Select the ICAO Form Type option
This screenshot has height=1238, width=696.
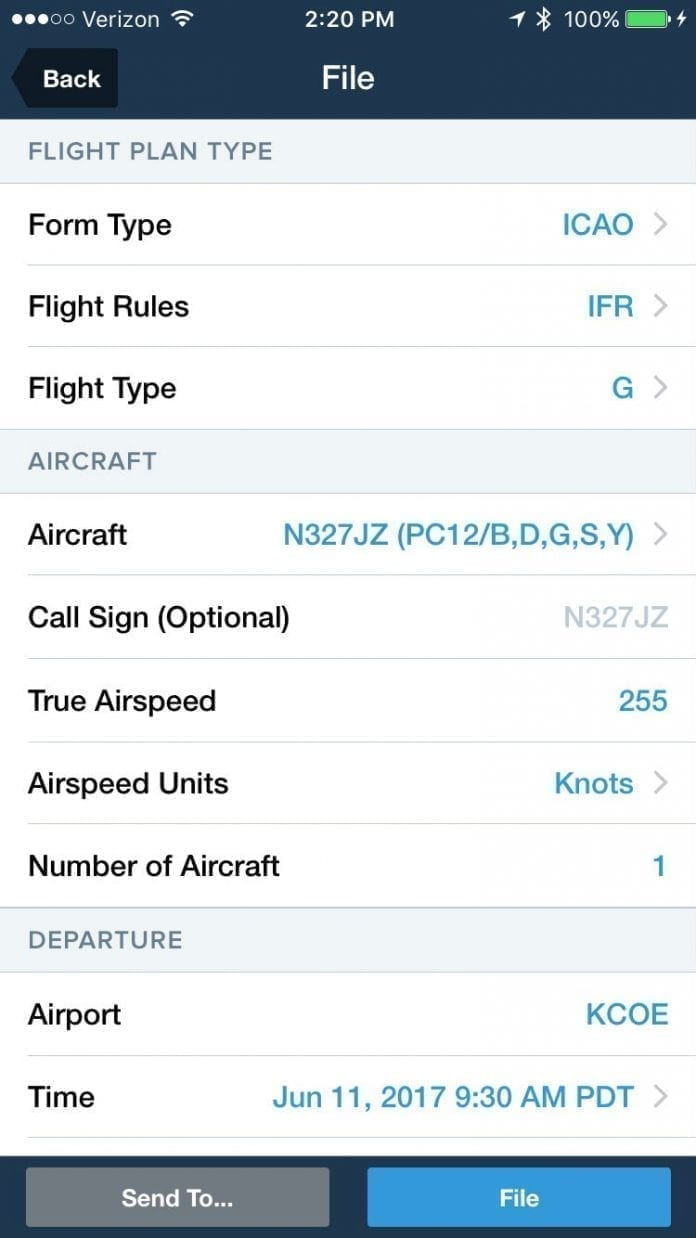coord(597,224)
